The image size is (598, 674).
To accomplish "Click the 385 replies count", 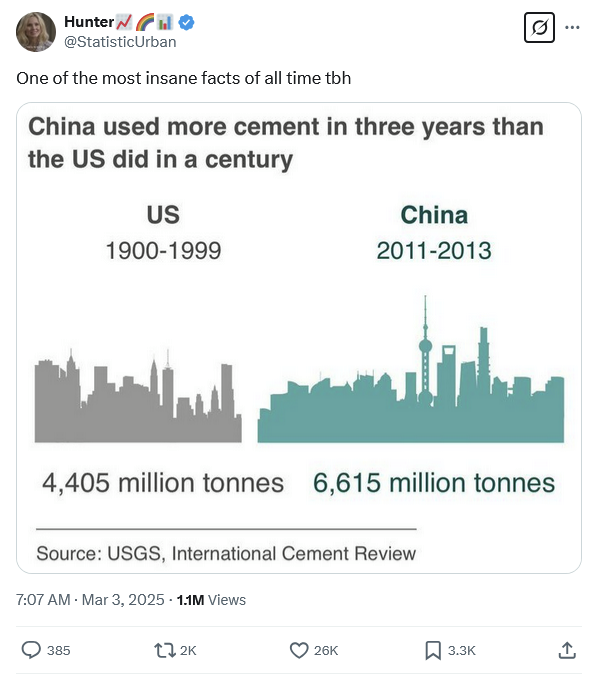I will click(x=58, y=650).
